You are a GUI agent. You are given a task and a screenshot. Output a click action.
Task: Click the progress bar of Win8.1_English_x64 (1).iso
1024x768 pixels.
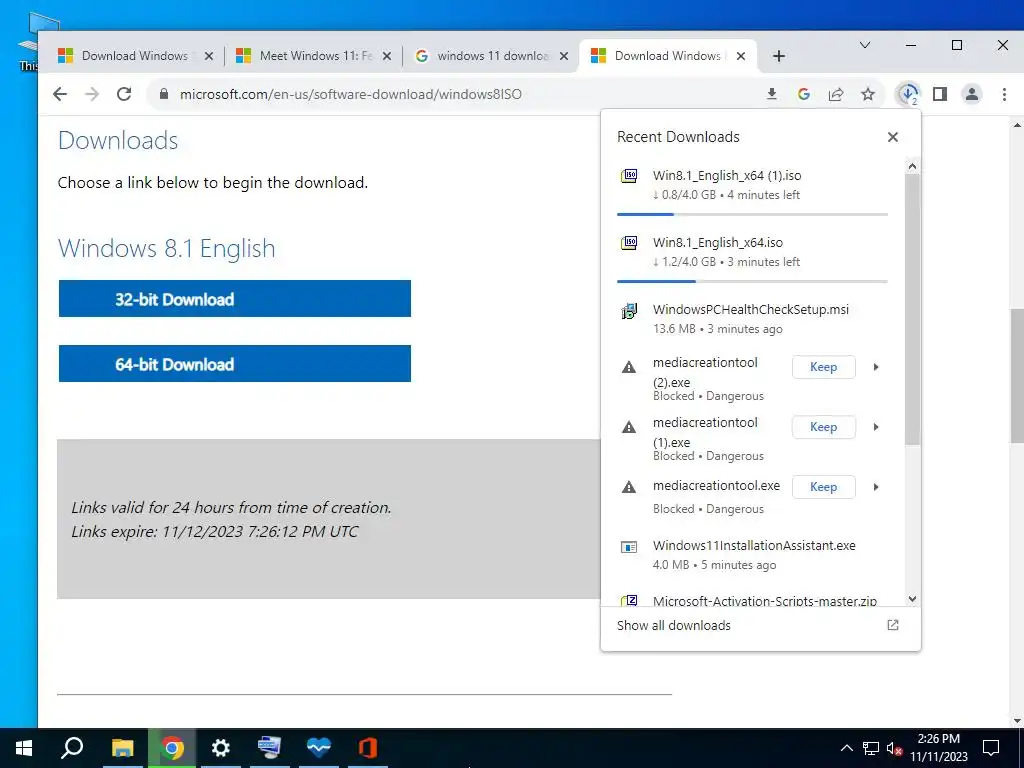[752, 214]
